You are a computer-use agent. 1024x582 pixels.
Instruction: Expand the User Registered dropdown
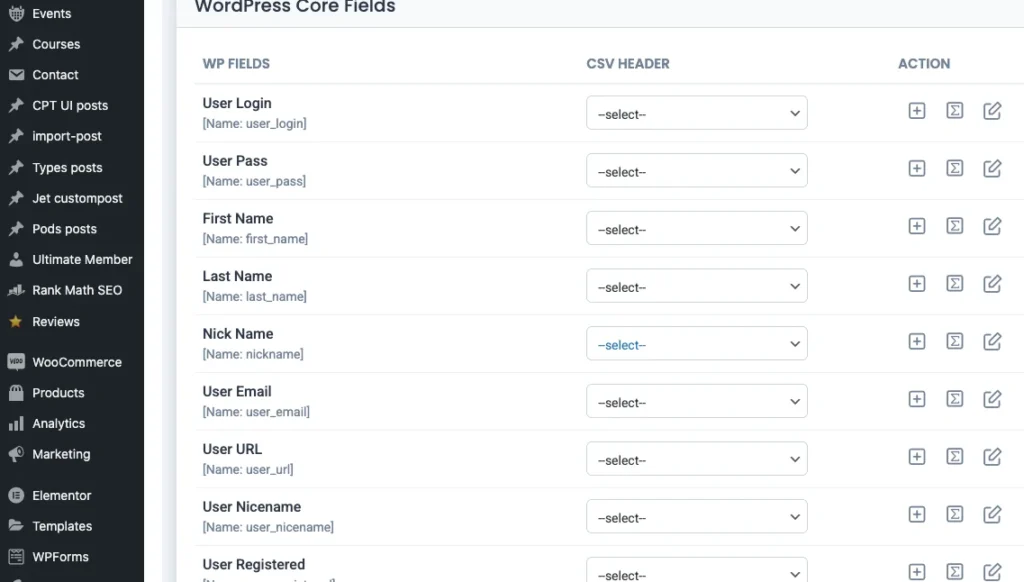tap(696, 571)
